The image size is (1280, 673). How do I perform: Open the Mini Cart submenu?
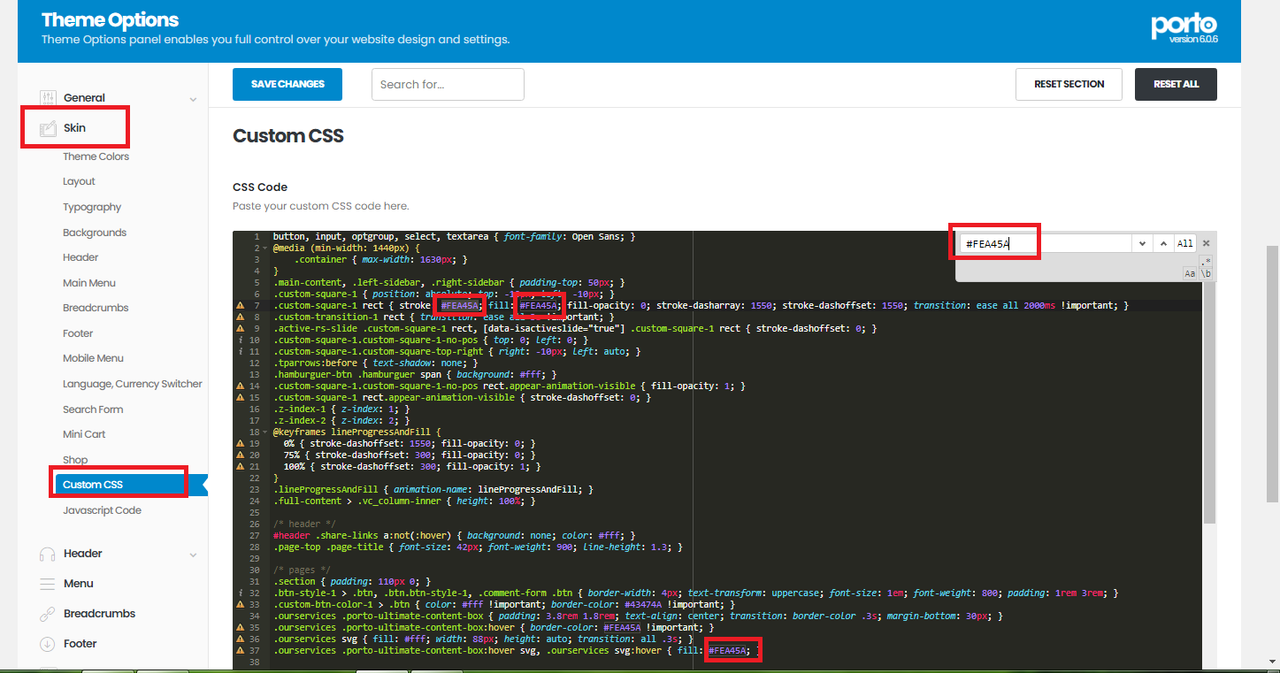pyautogui.click(x=84, y=435)
